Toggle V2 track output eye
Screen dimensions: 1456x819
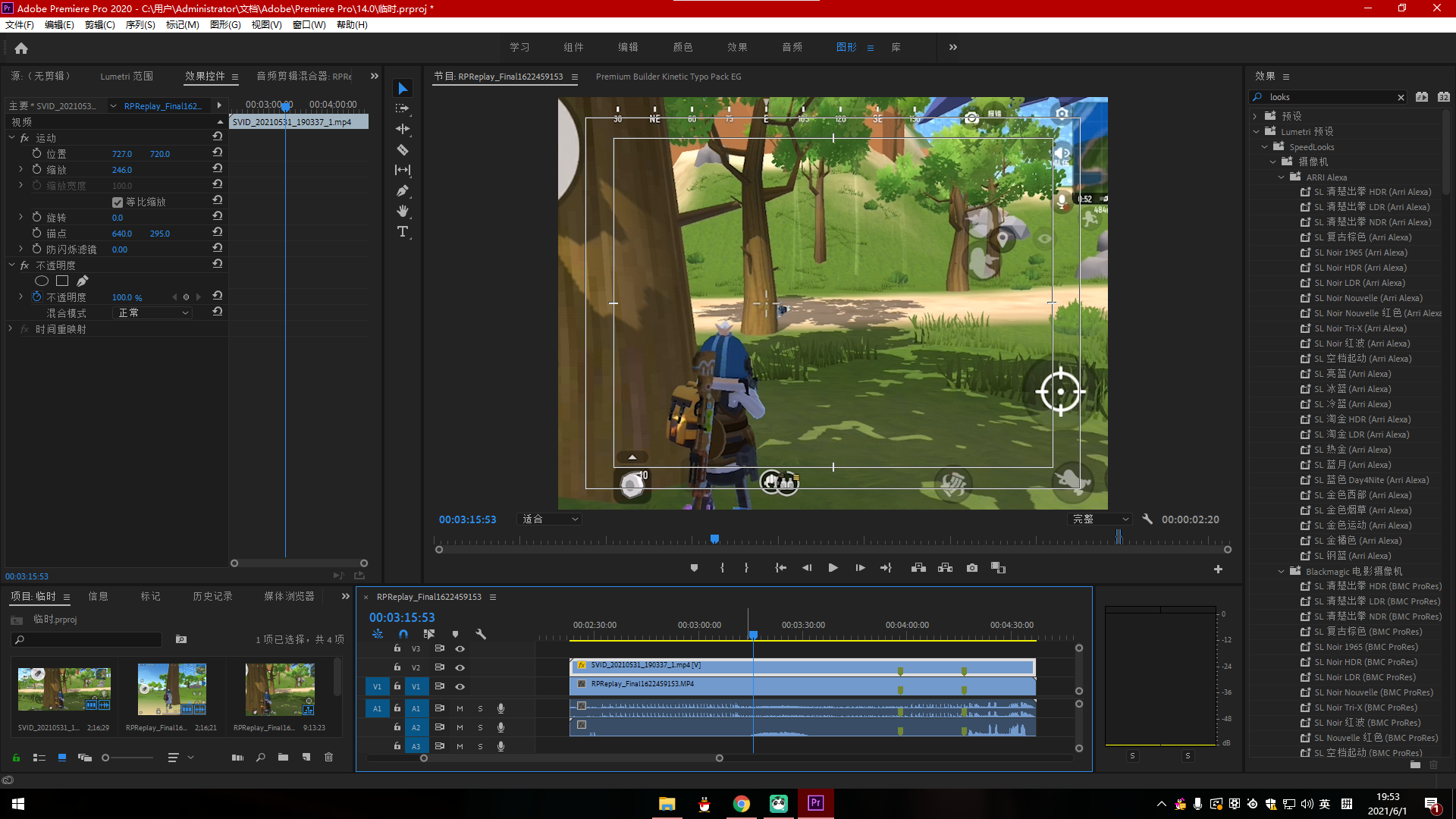[x=460, y=667]
